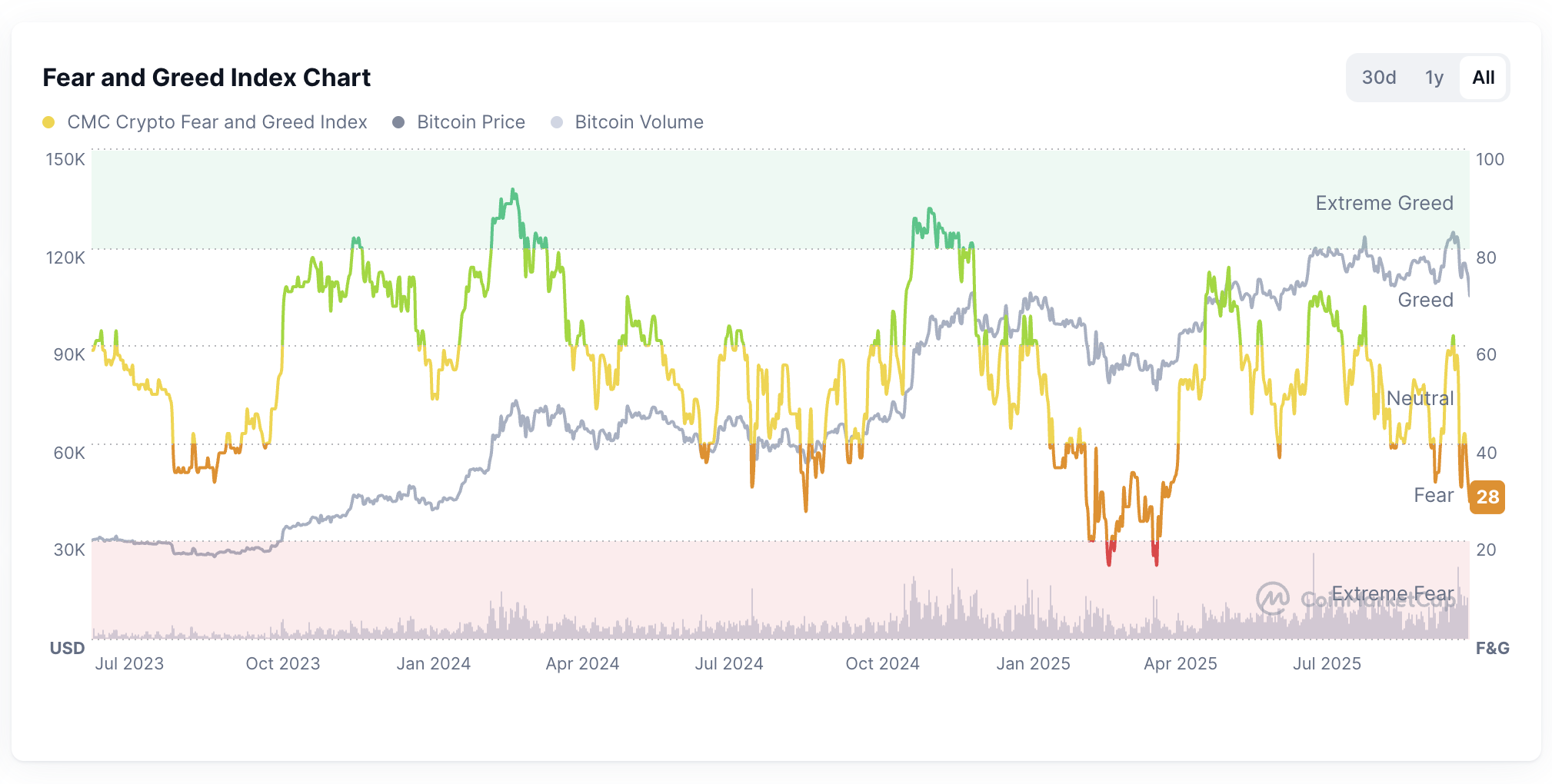Viewport: 1552px width, 784px height.
Task: Select the 1y time range tab
Action: pos(1434,78)
